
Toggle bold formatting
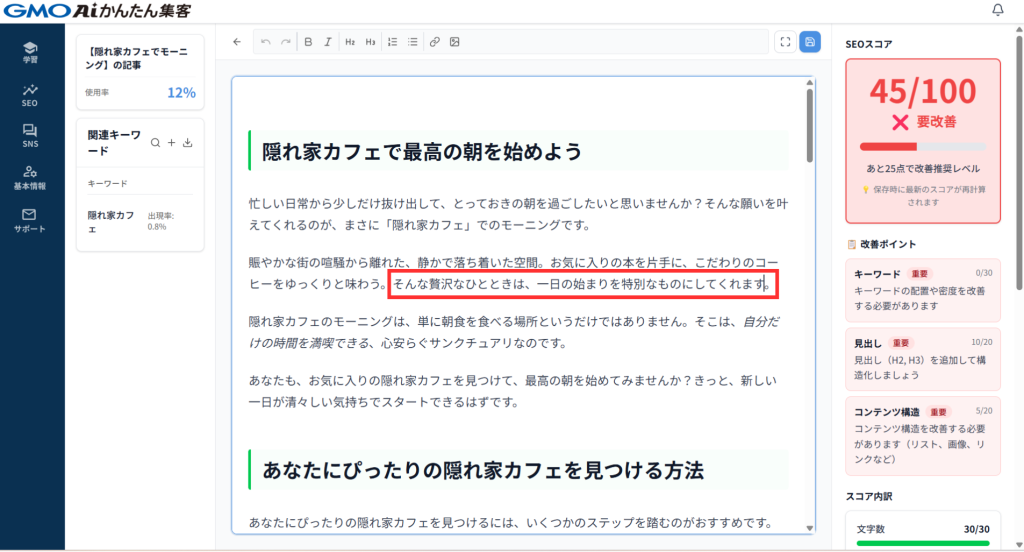pyautogui.click(x=308, y=42)
